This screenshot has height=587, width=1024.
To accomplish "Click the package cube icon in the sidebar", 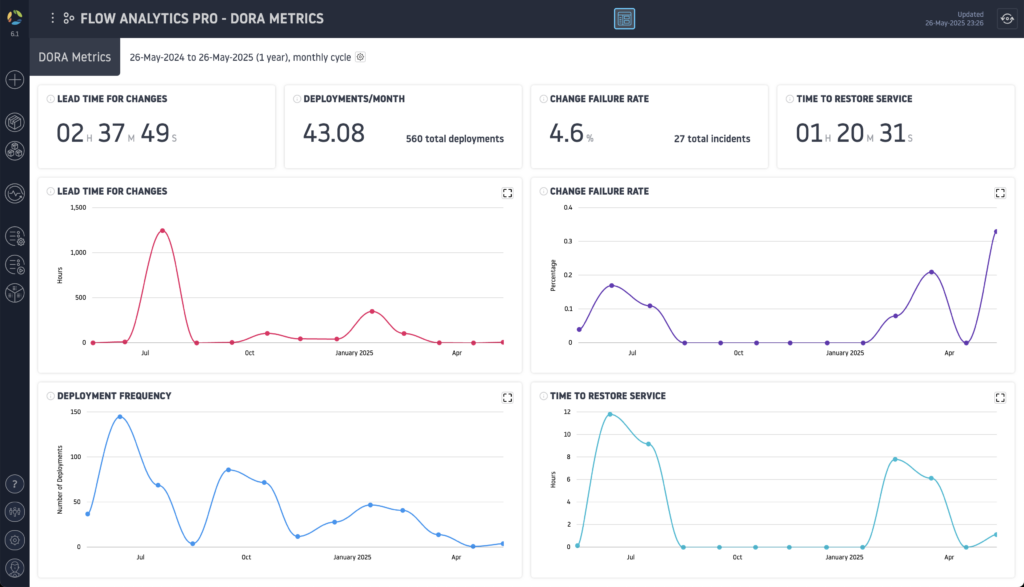I will click(x=15, y=122).
